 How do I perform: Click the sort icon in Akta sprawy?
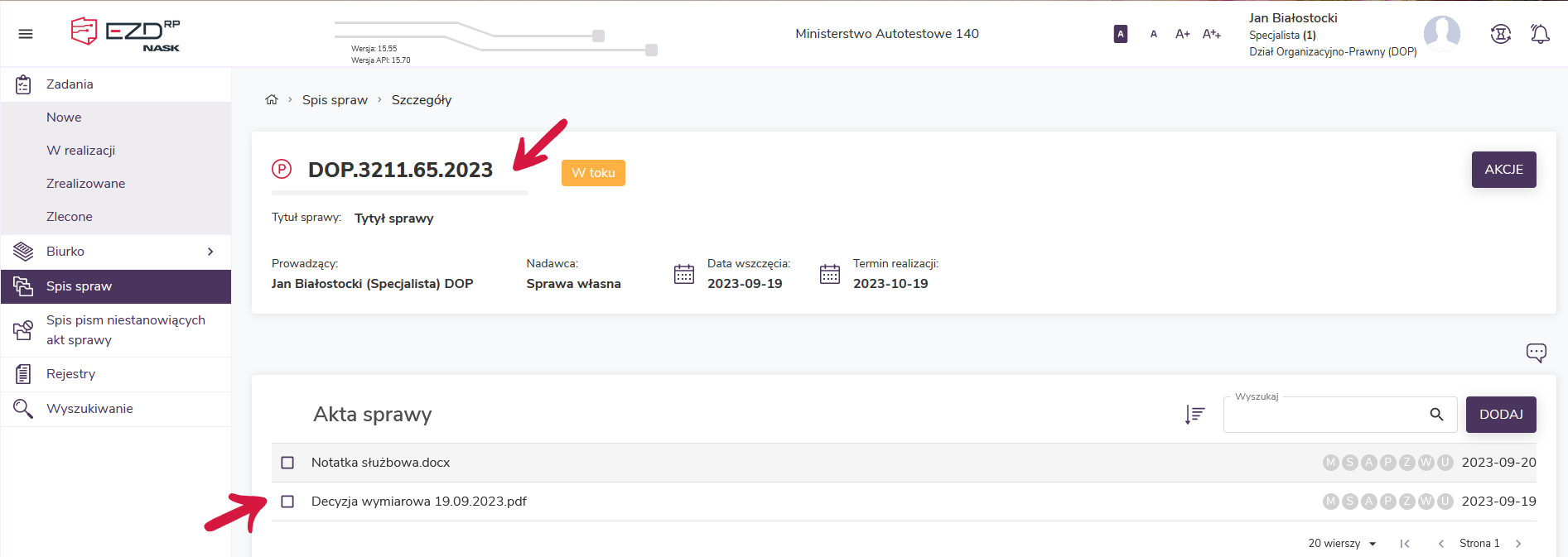coord(1194,415)
